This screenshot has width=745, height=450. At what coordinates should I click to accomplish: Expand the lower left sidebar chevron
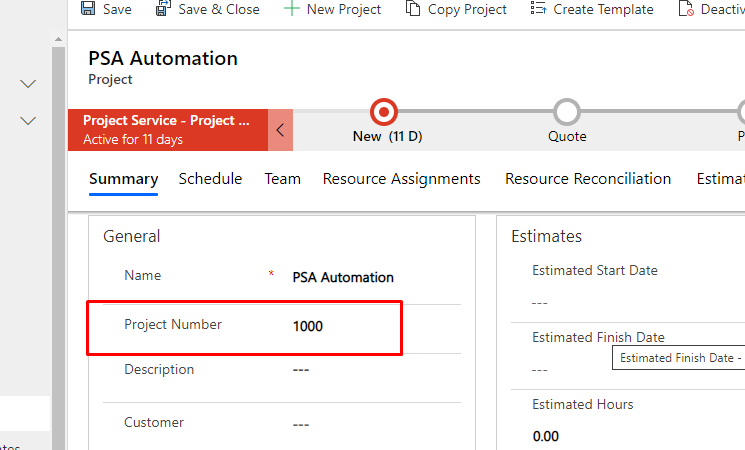[28, 121]
